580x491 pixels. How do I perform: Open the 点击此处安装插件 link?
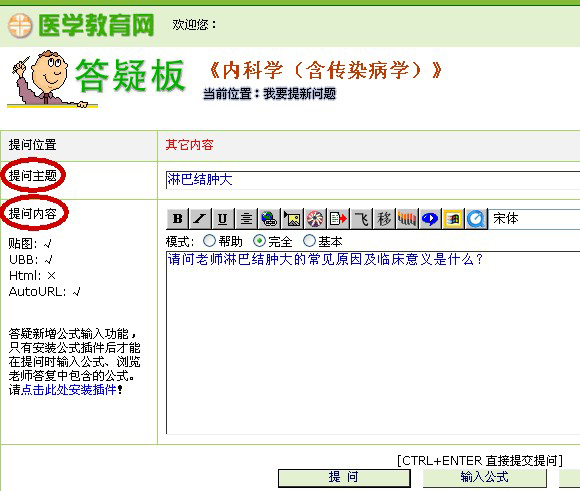pos(69,390)
